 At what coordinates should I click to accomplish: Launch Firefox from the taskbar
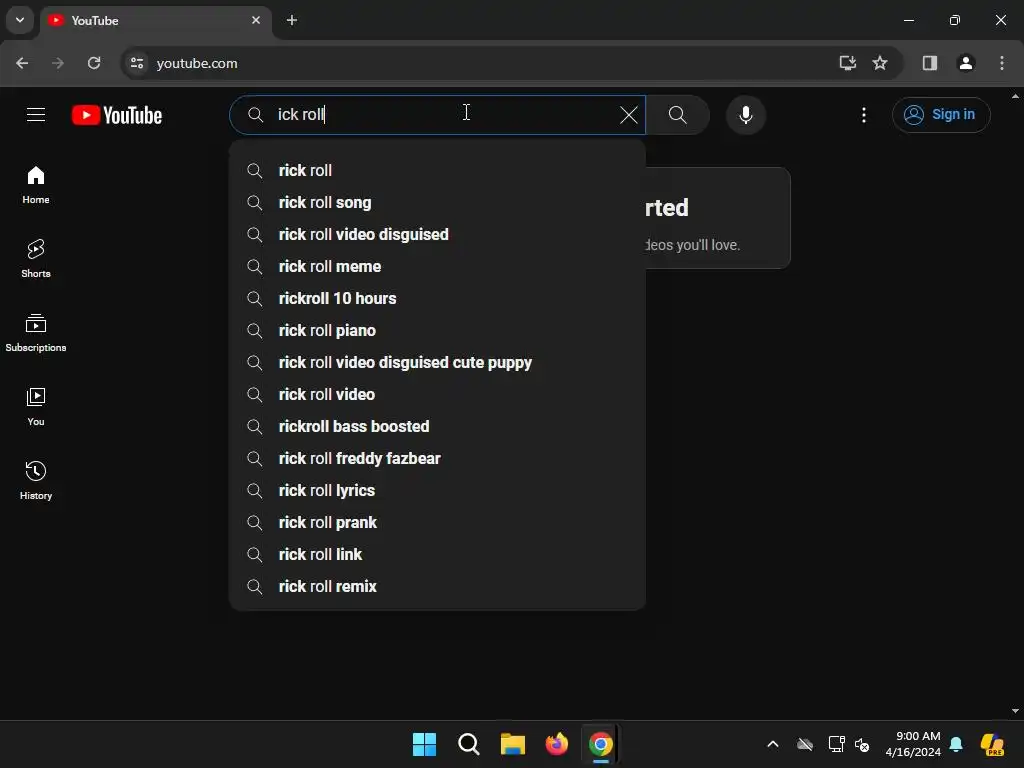point(556,744)
